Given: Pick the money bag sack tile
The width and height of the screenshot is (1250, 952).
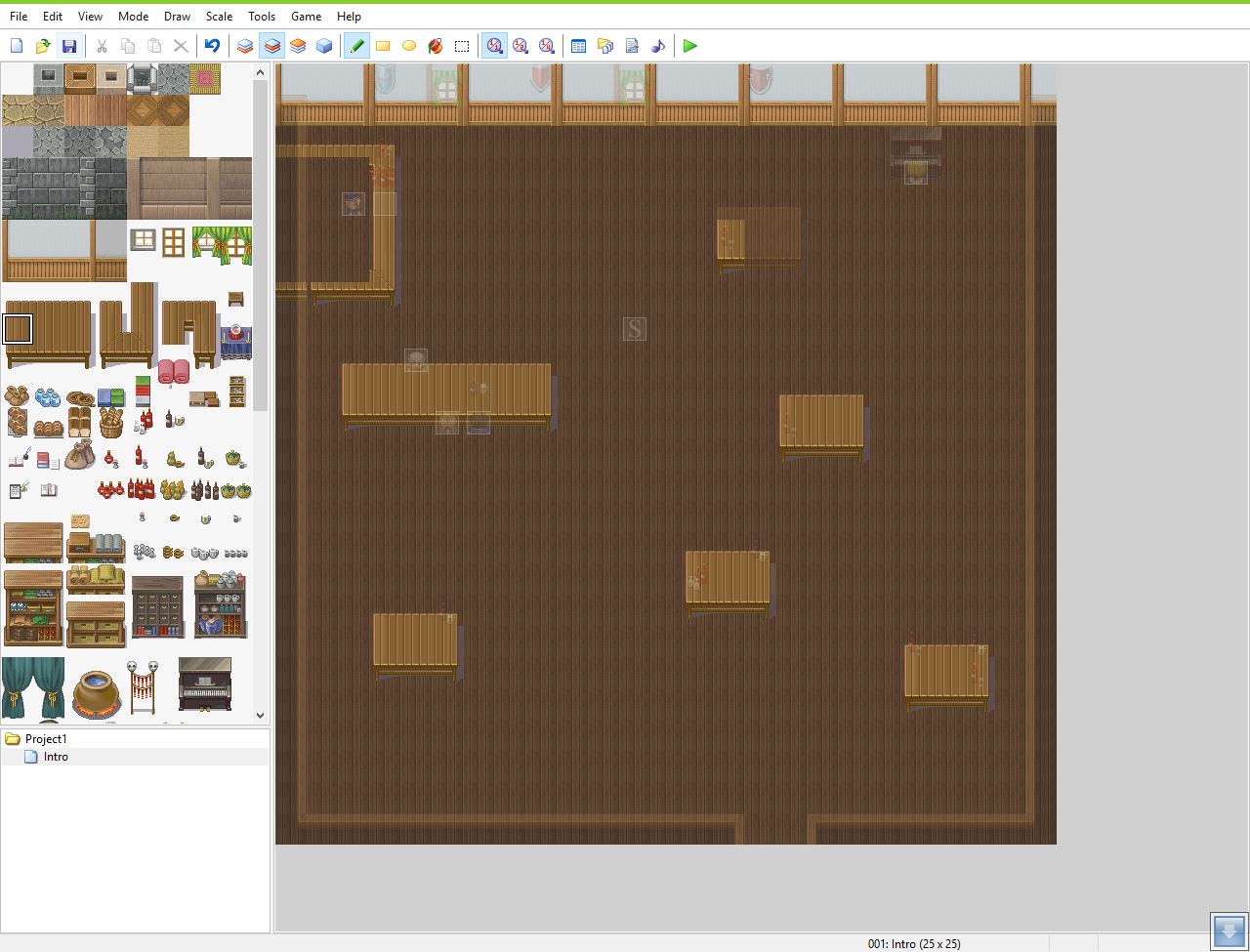Looking at the screenshot, I should (x=80, y=454).
